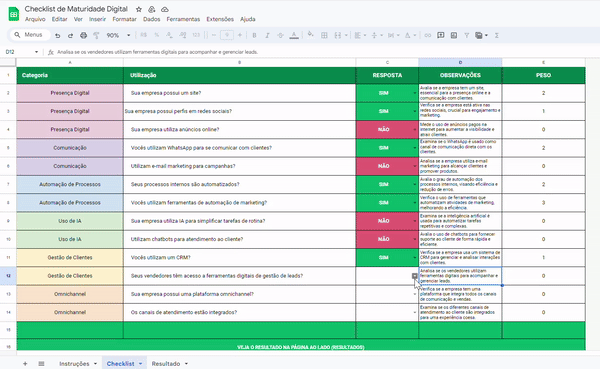Open the Ferramentas menu
600x369 pixels.
(183, 19)
